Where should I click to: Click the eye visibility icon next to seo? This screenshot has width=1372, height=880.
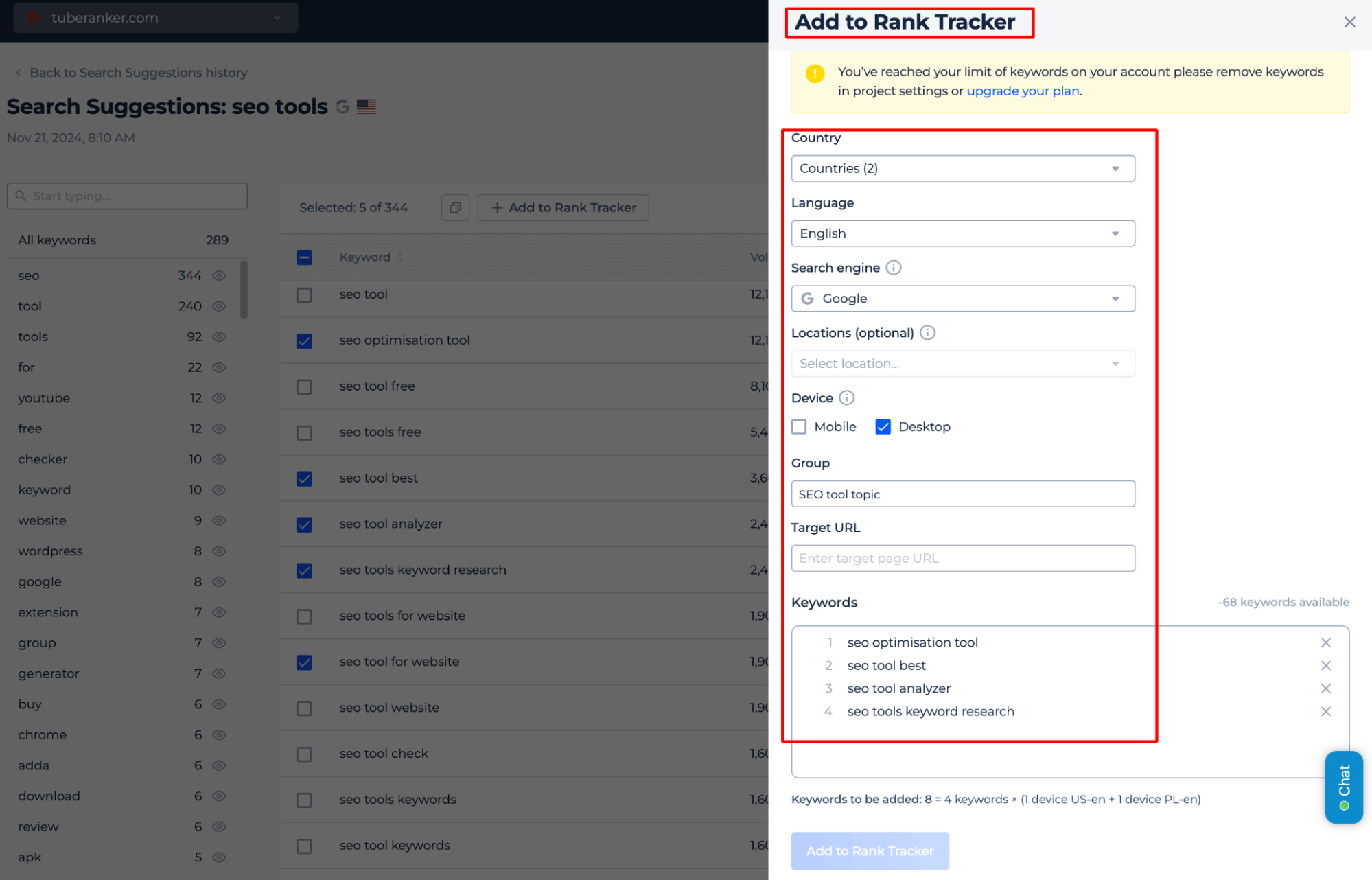click(x=218, y=274)
